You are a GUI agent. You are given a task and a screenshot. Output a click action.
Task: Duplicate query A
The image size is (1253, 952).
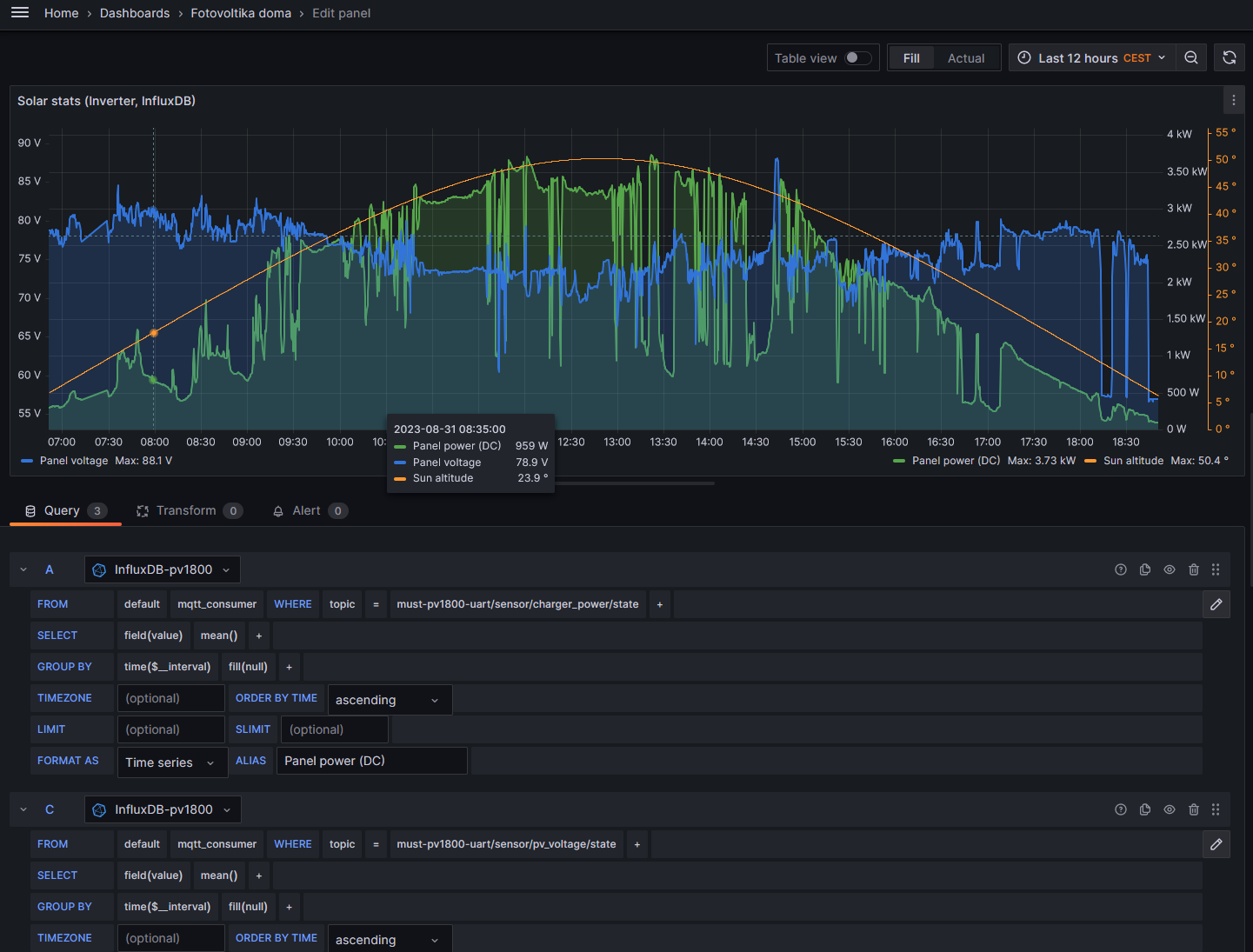click(1145, 570)
